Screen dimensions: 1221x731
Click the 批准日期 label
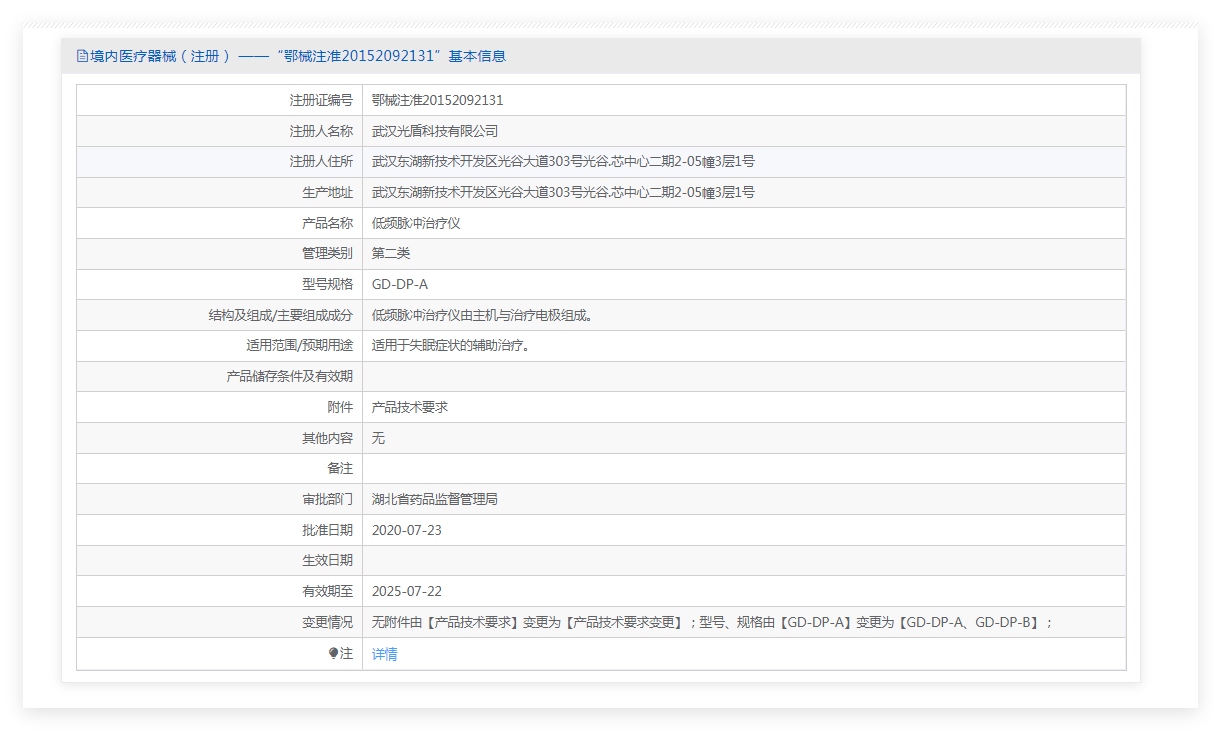click(x=327, y=530)
